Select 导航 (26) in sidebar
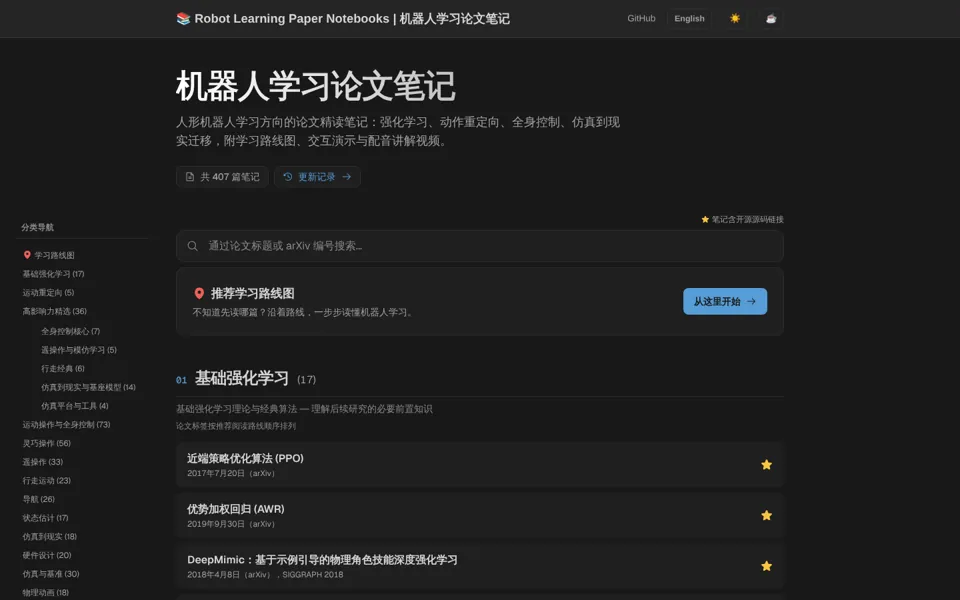Image resolution: width=960 pixels, height=600 pixels. coord(39,499)
